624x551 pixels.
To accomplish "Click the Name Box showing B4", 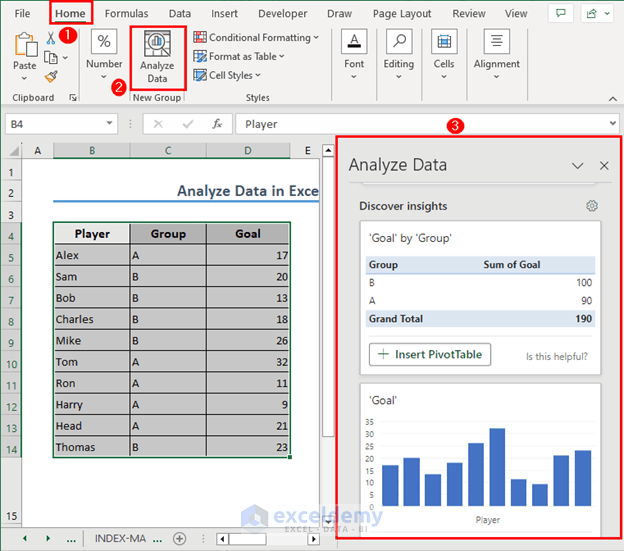I will click(56, 124).
